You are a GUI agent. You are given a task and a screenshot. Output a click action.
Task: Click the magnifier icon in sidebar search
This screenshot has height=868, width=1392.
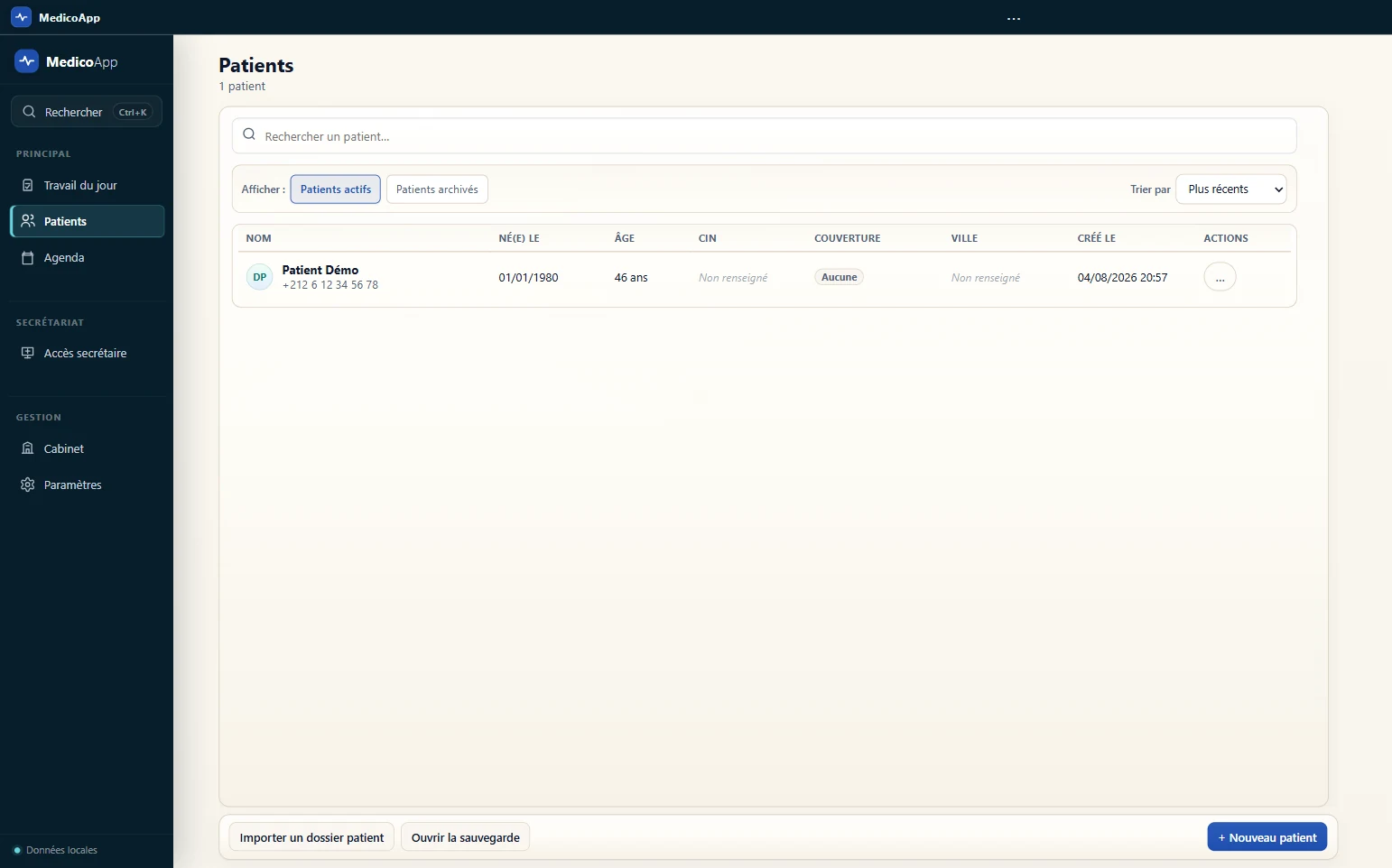pos(29,112)
